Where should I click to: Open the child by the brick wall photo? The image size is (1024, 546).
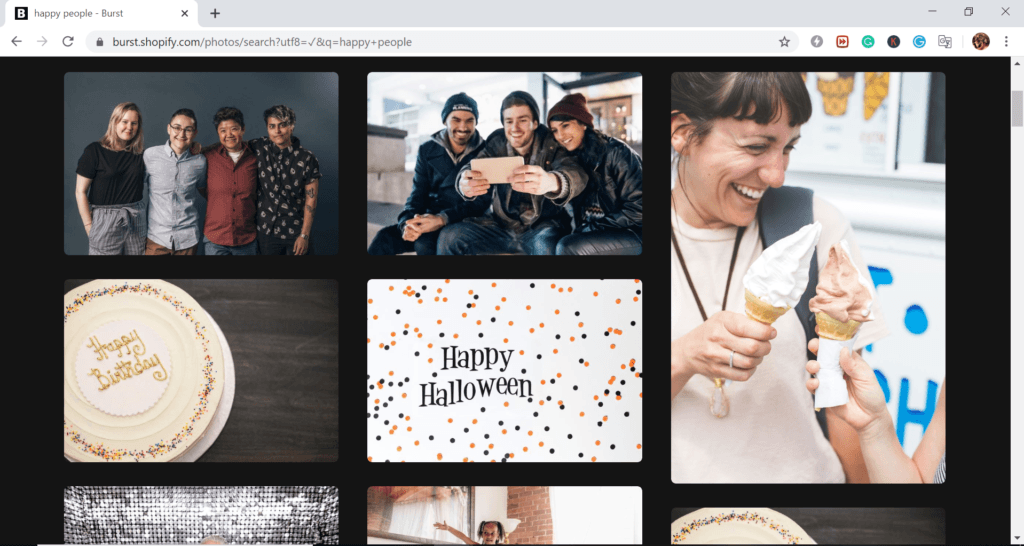click(504, 515)
